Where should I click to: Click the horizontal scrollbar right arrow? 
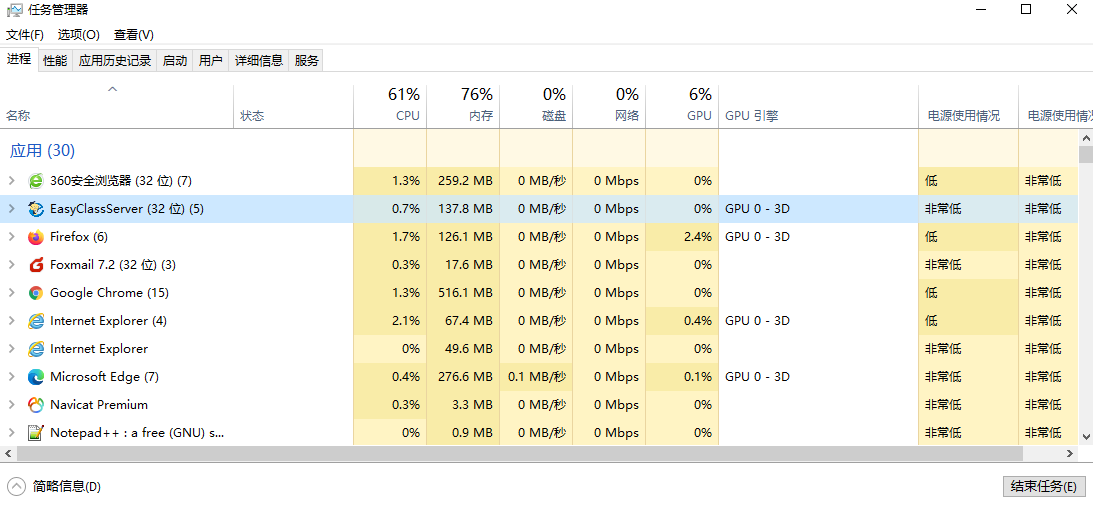(x=1071, y=453)
